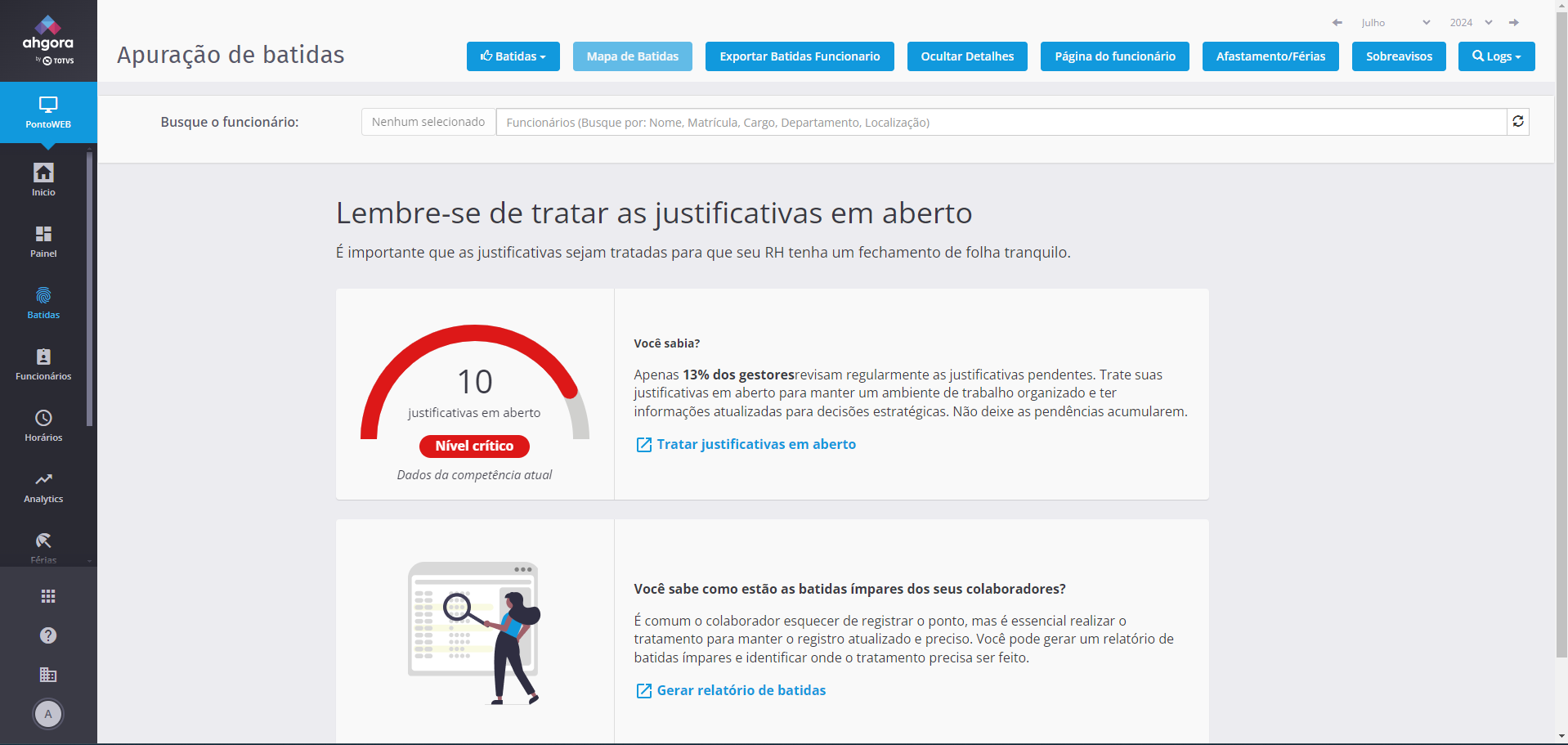1568x745 pixels.
Task: Open user avatar 'A' profile
Action: click(x=48, y=714)
